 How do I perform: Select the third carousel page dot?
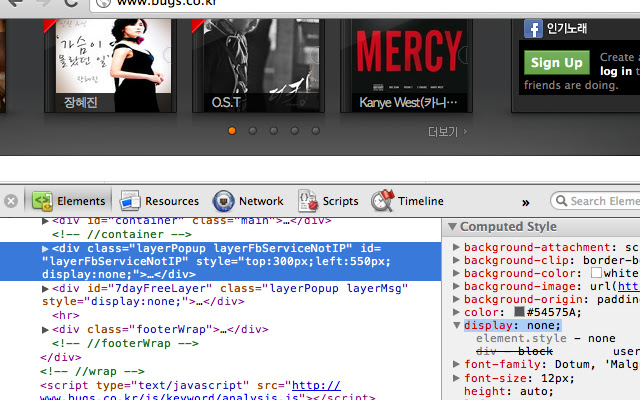click(273, 131)
